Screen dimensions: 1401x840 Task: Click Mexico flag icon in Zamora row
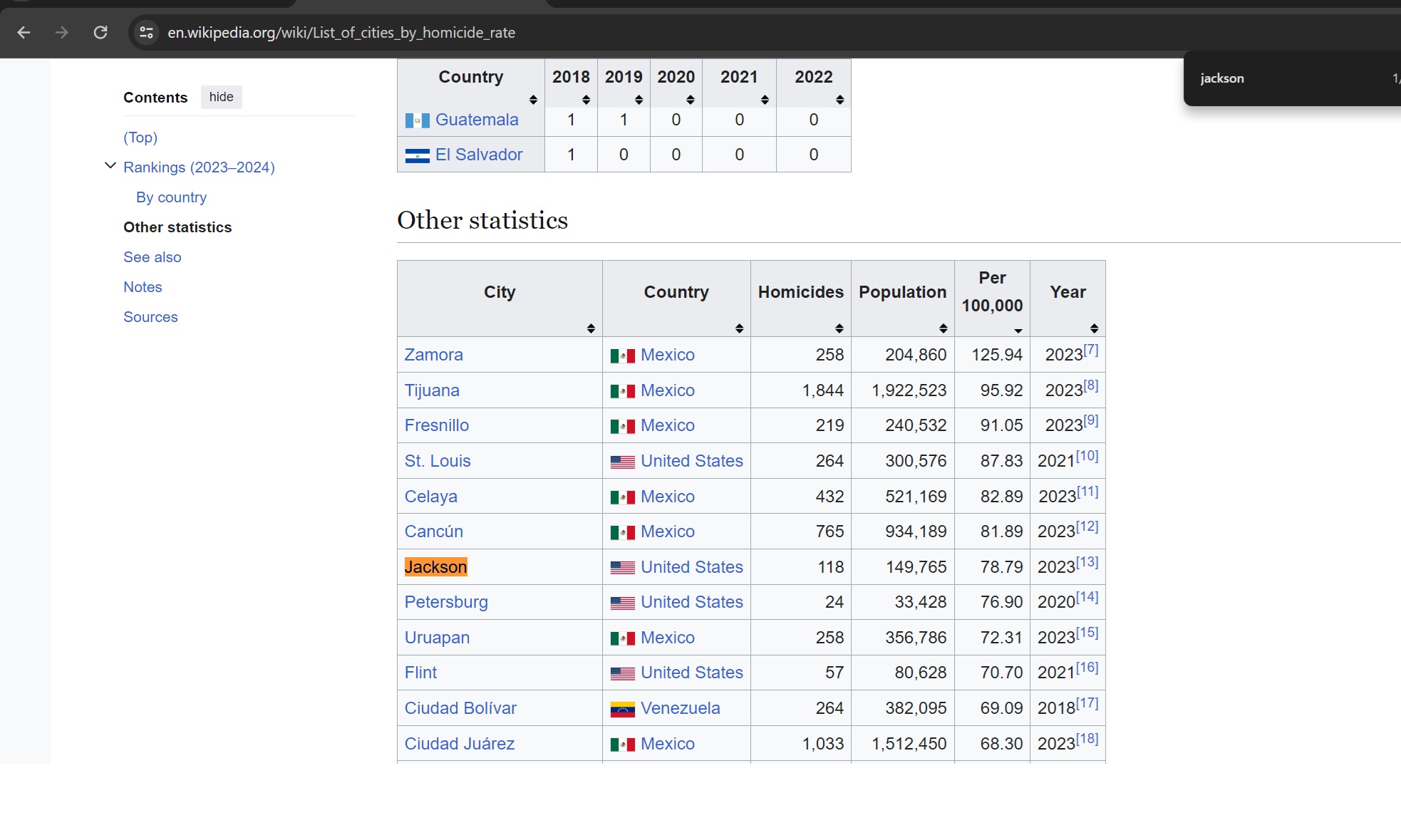622,356
